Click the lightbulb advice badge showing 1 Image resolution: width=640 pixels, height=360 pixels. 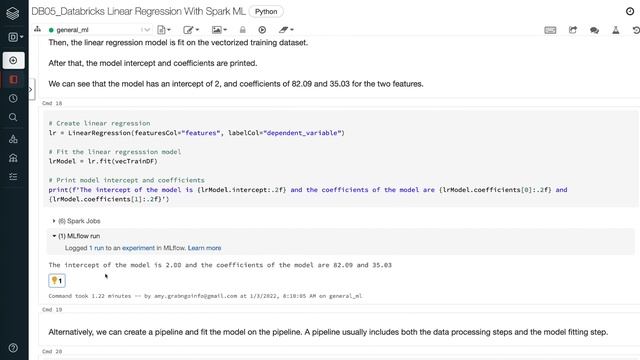pos(57,280)
